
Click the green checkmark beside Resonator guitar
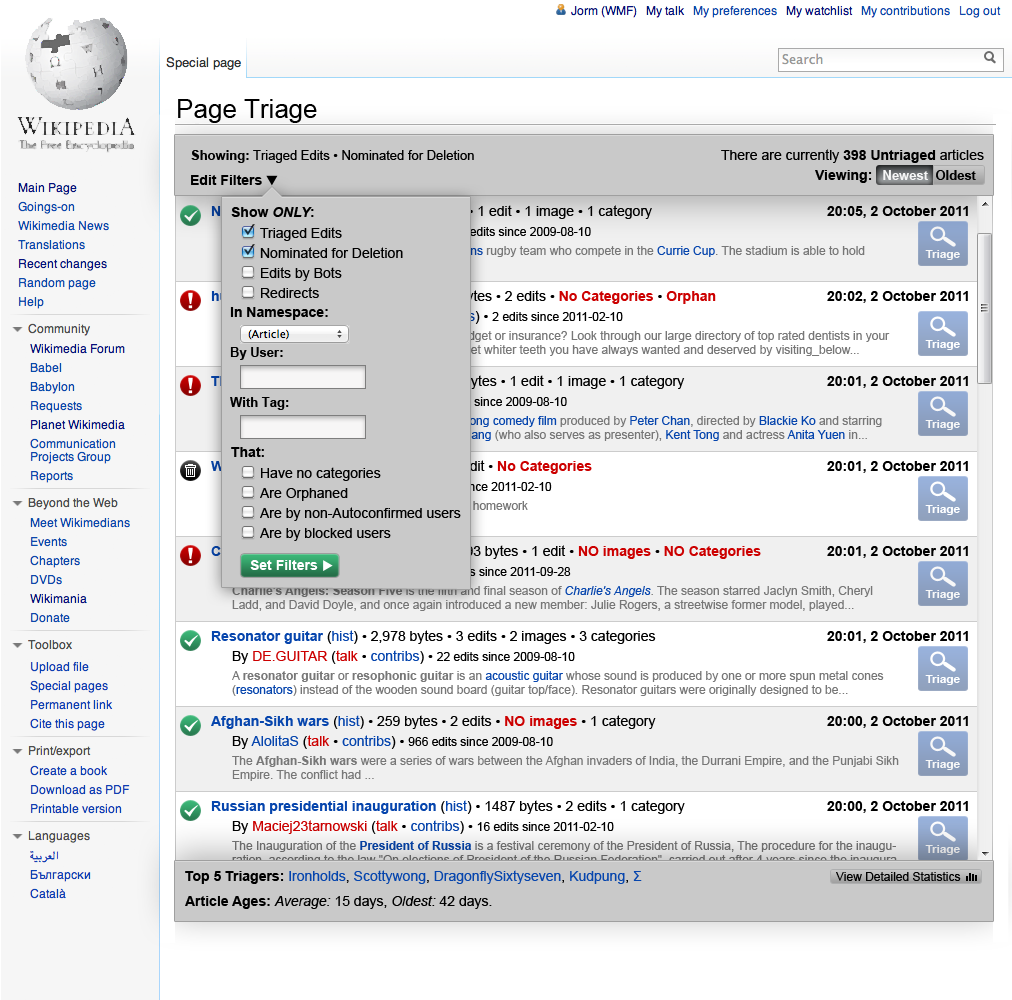(x=190, y=640)
